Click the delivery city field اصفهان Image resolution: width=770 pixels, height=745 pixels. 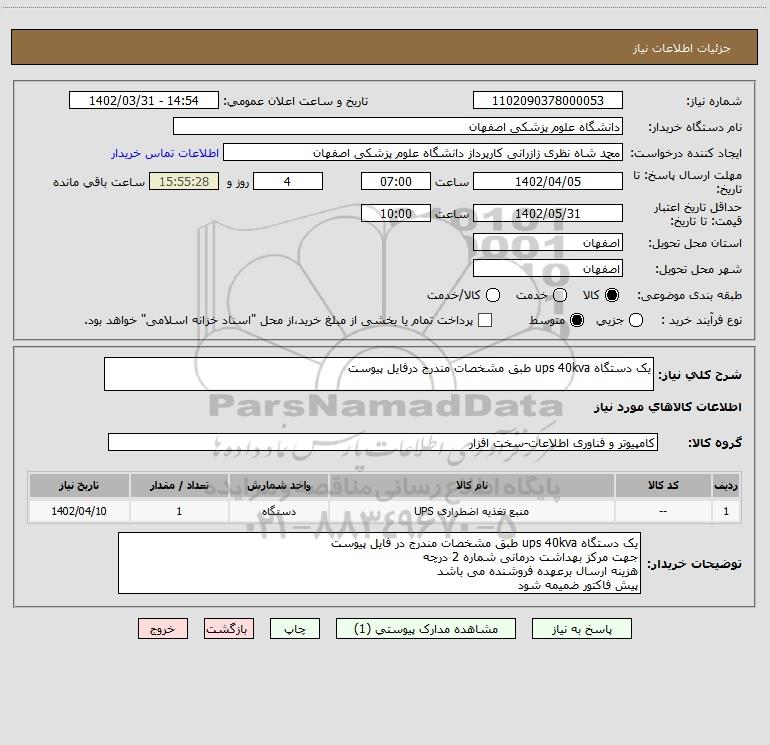[548, 269]
